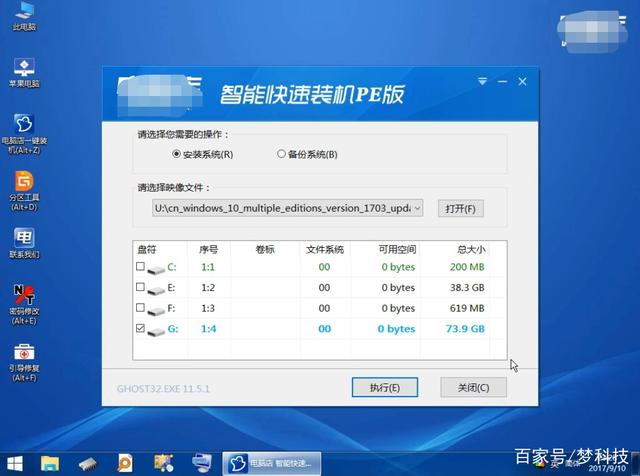Click the GHOST32.EXE 11.5.1 version text
The width and height of the screenshot is (640, 476).
click(x=163, y=389)
